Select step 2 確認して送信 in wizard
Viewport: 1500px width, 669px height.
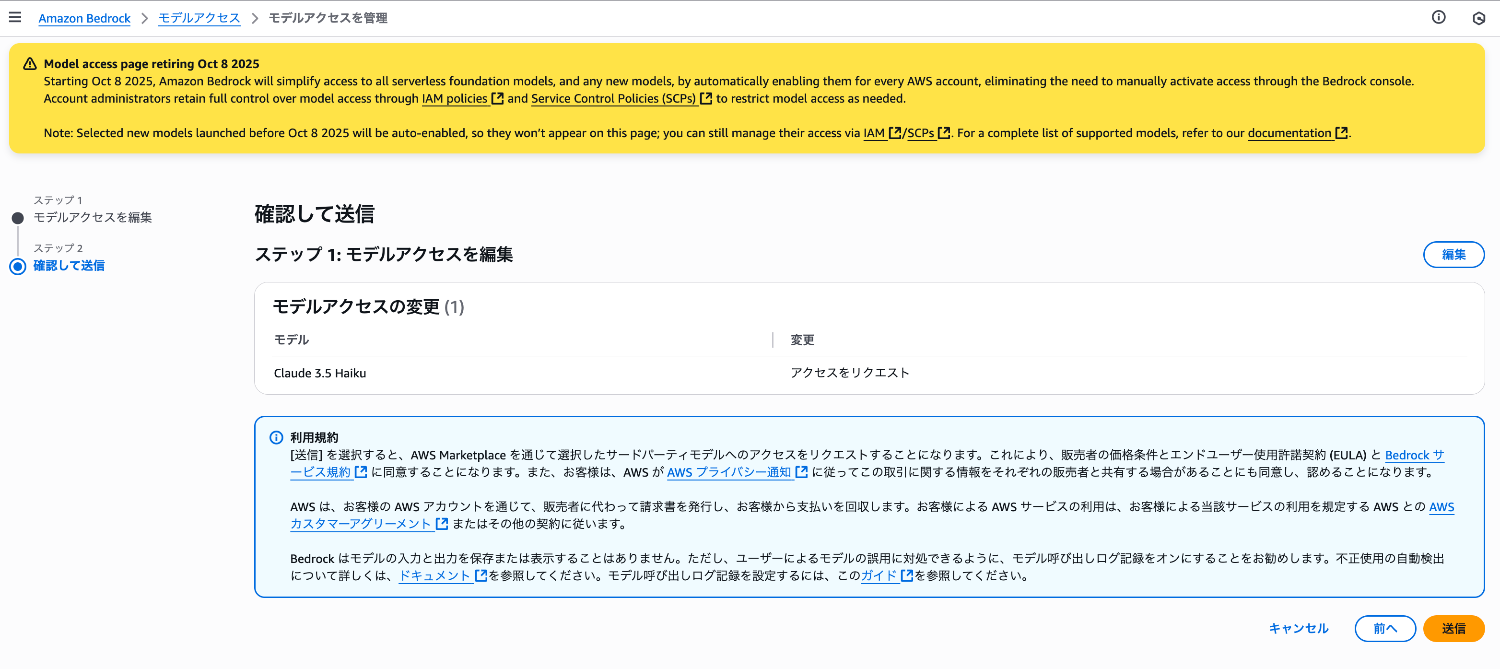pos(69,266)
